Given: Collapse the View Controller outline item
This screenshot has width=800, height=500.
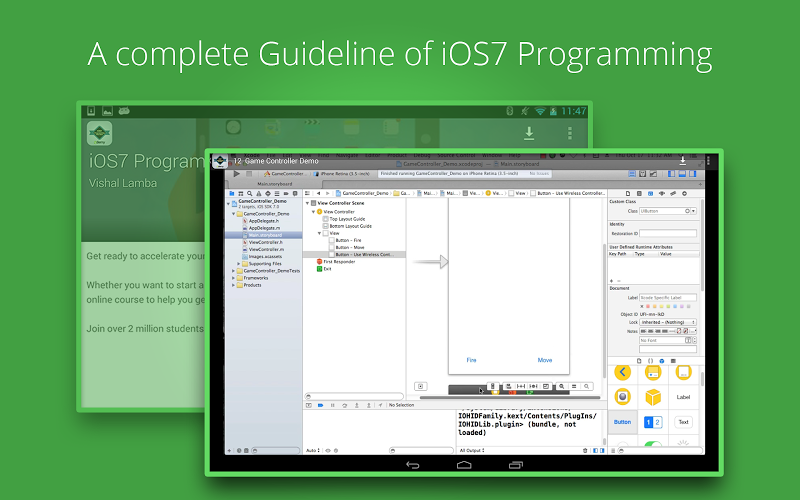Looking at the screenshot, I should pyautogui.click(x=313, y=212).
